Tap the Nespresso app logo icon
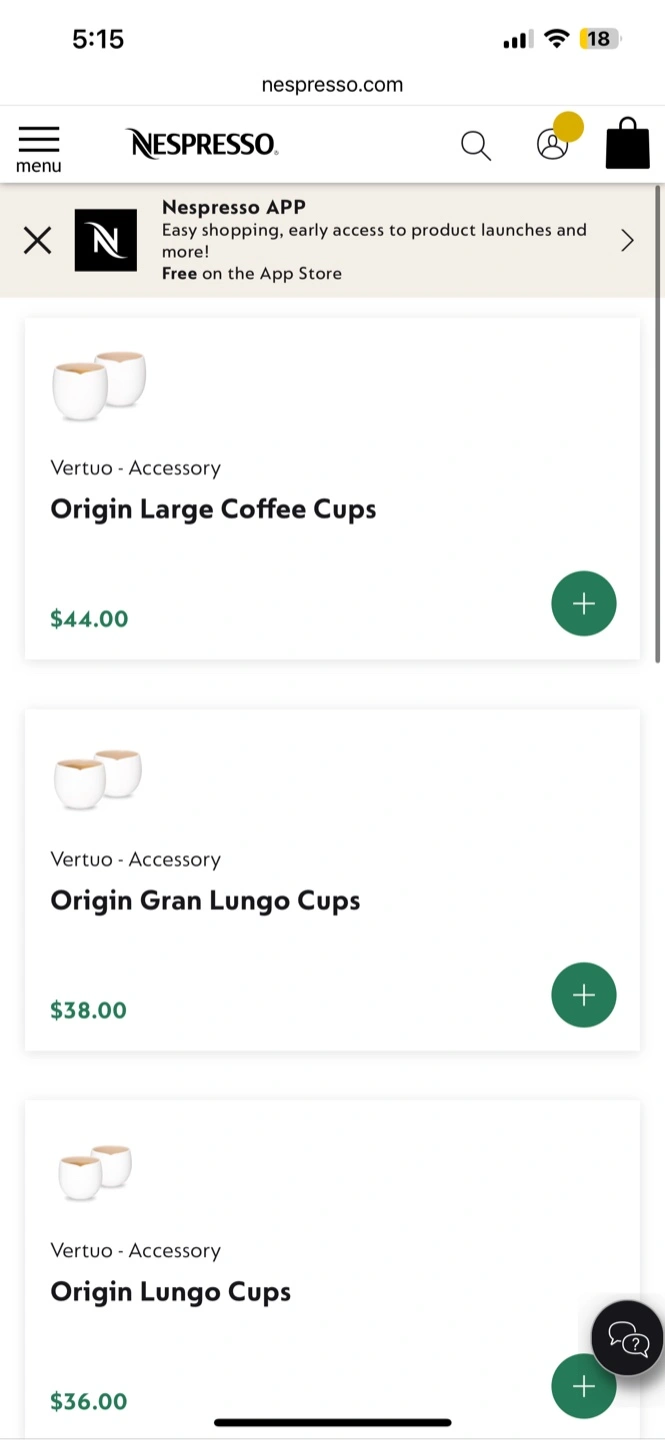Screen dimensions: 665x1440 (106, 240)
